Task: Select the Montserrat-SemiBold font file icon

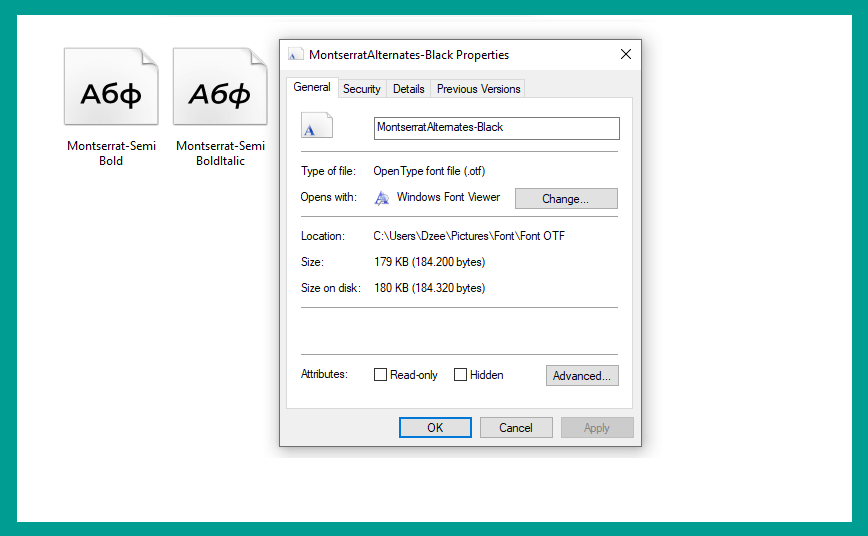Action: (x=111, y=86)
